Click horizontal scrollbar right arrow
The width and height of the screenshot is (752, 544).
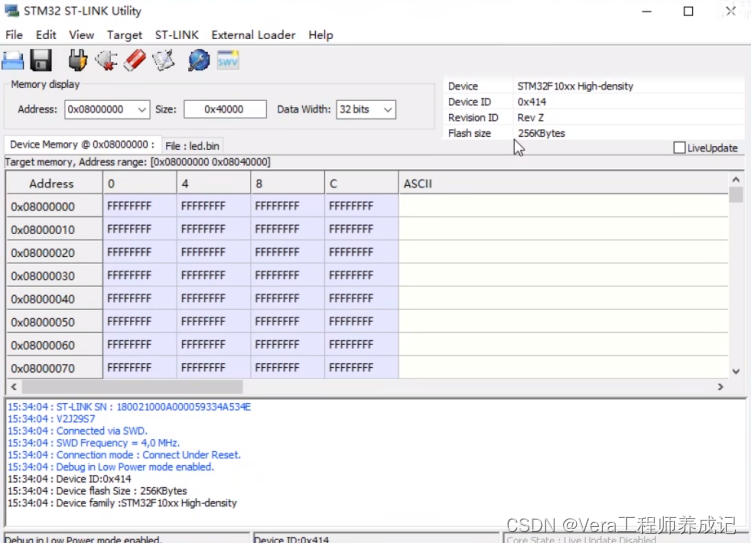coord(720,387)
